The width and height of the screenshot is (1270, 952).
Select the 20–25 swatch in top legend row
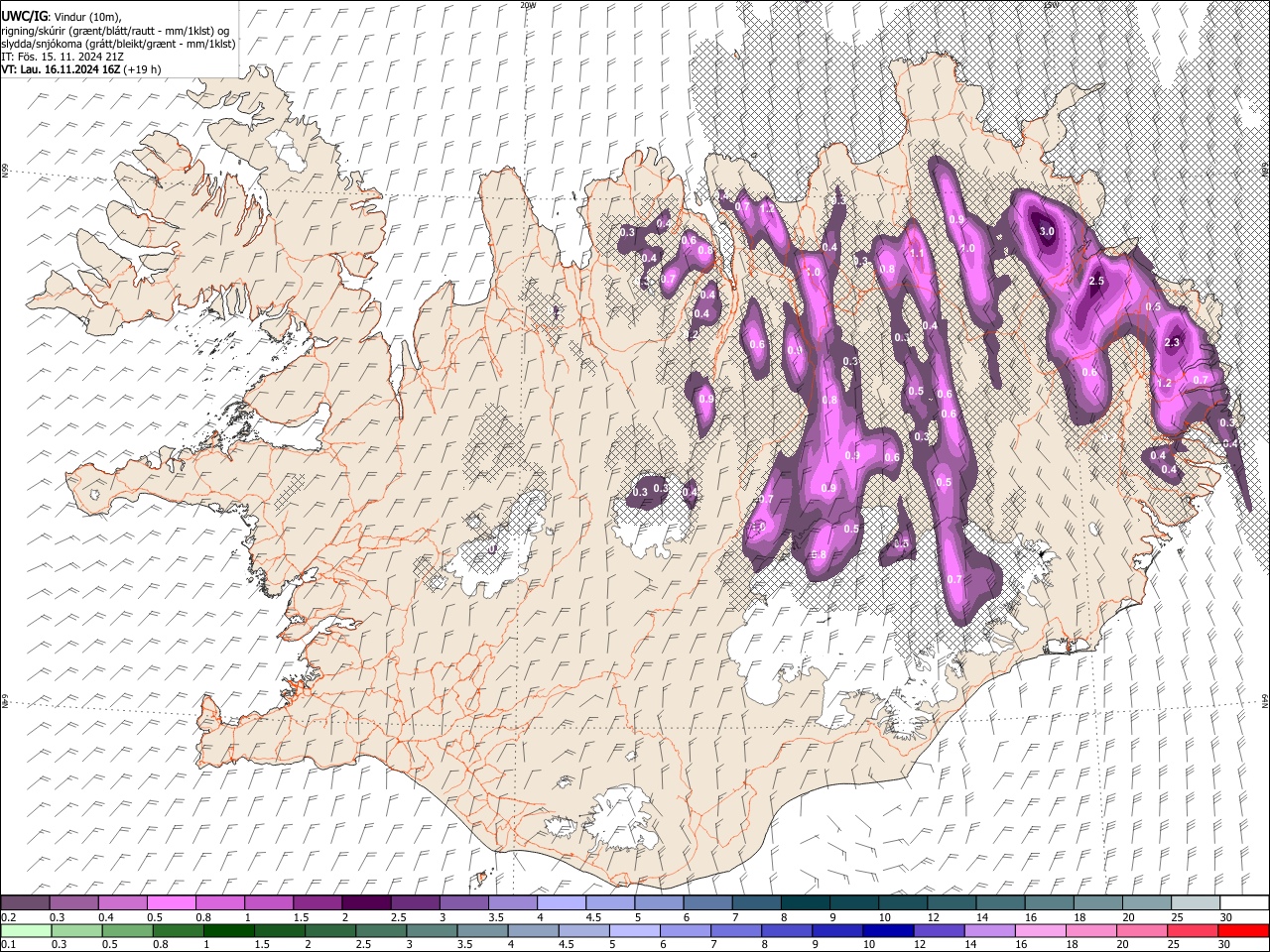1145,902
